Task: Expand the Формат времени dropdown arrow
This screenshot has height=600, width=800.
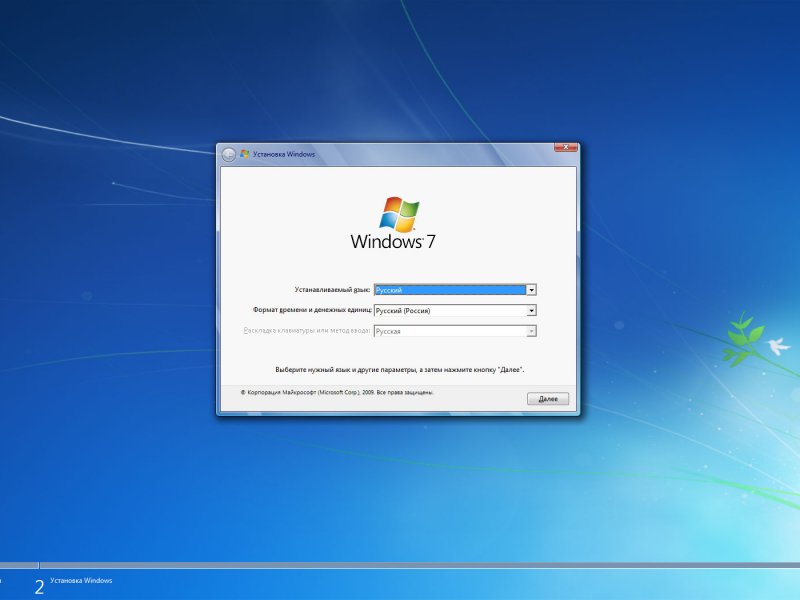Action: pos(531,310)
